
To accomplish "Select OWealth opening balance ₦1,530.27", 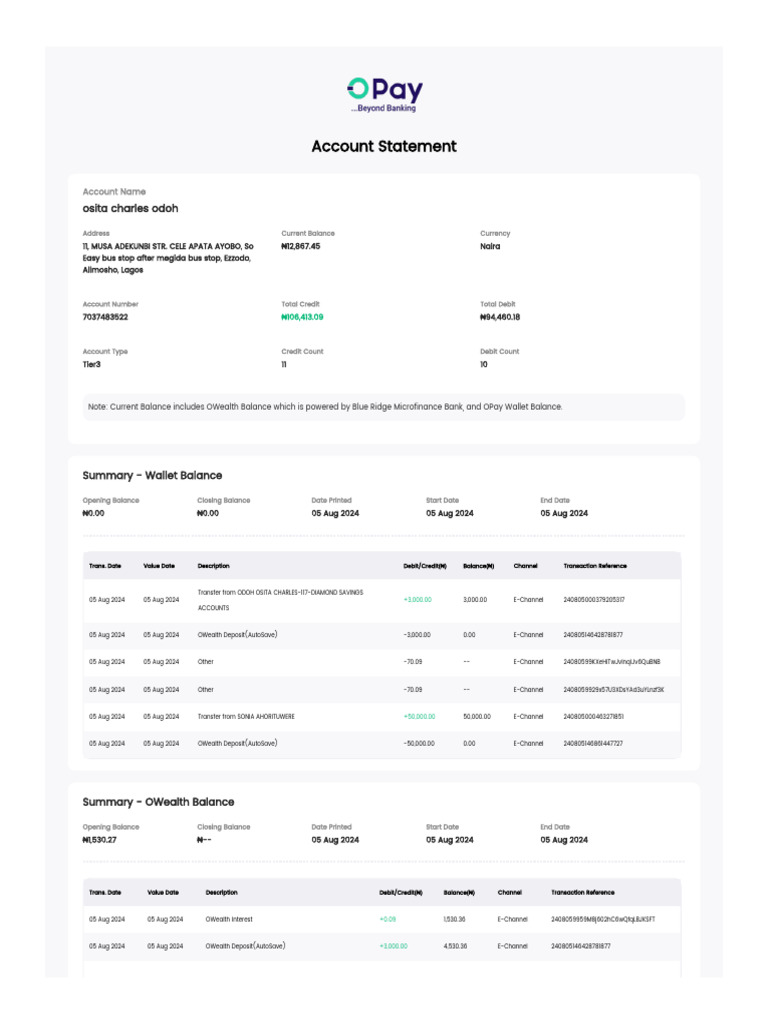I will (x=99, y=840).
